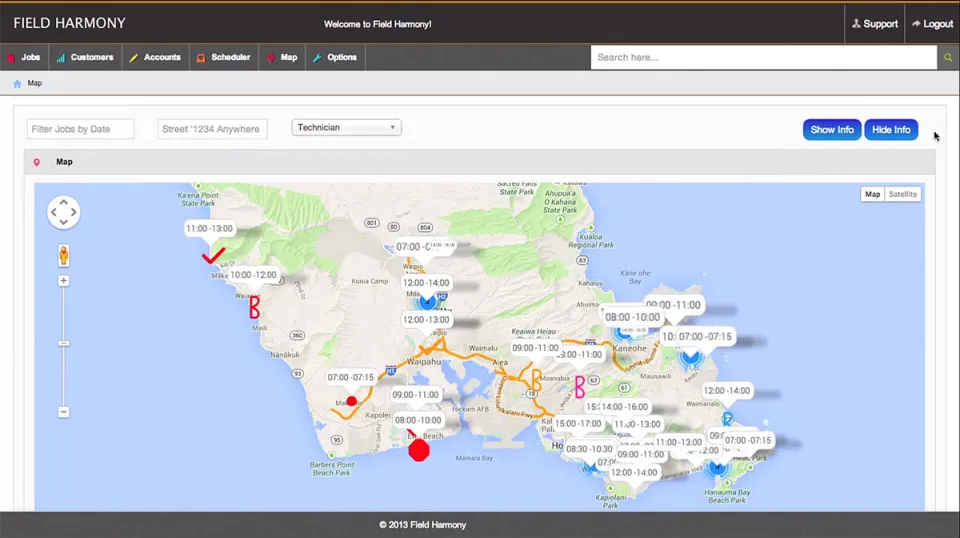Click the Field Harmony logo
The image size is (960, 538).
(69, 23)
